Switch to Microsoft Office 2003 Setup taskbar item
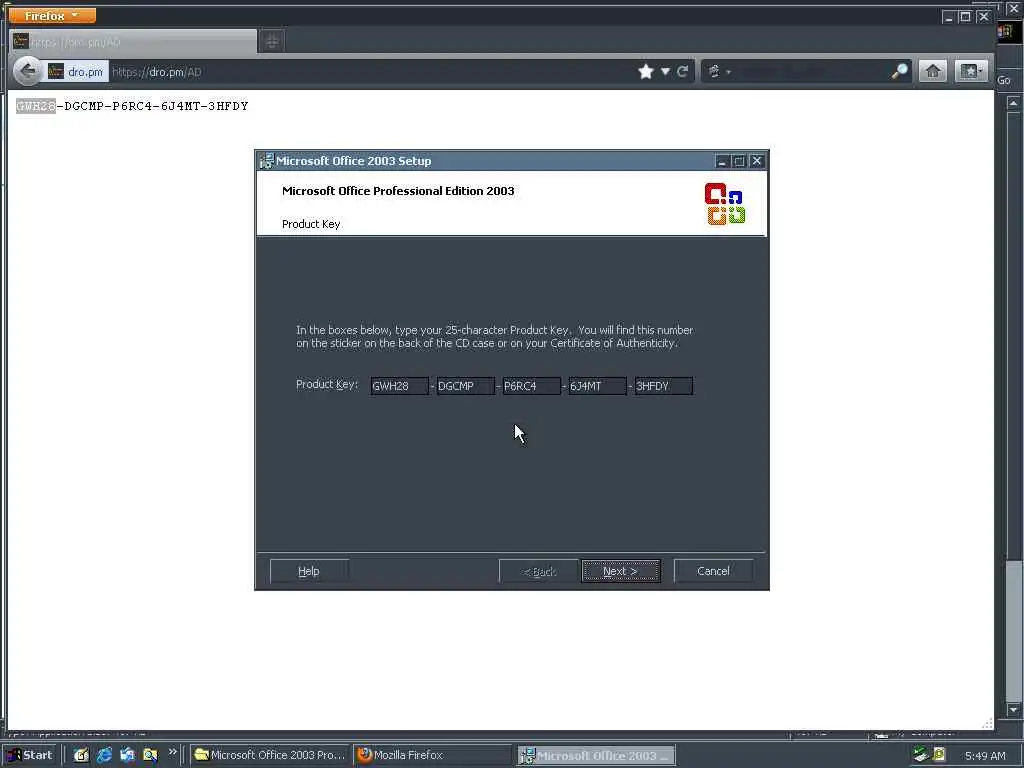Image resolution: width=1024 pixels, height=768 pixels. [596, 755]
